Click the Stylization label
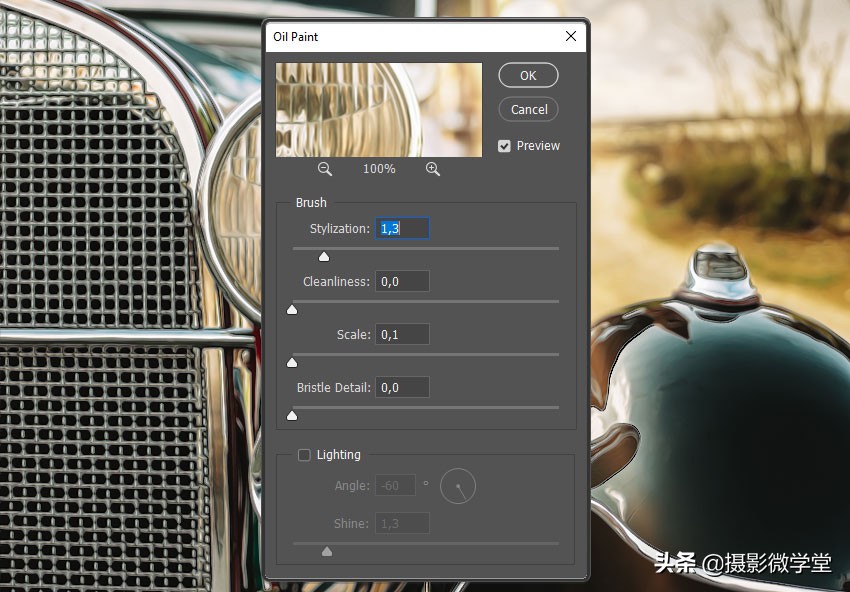The width and height of the screenshot is (850, 592). pos(339,229)
